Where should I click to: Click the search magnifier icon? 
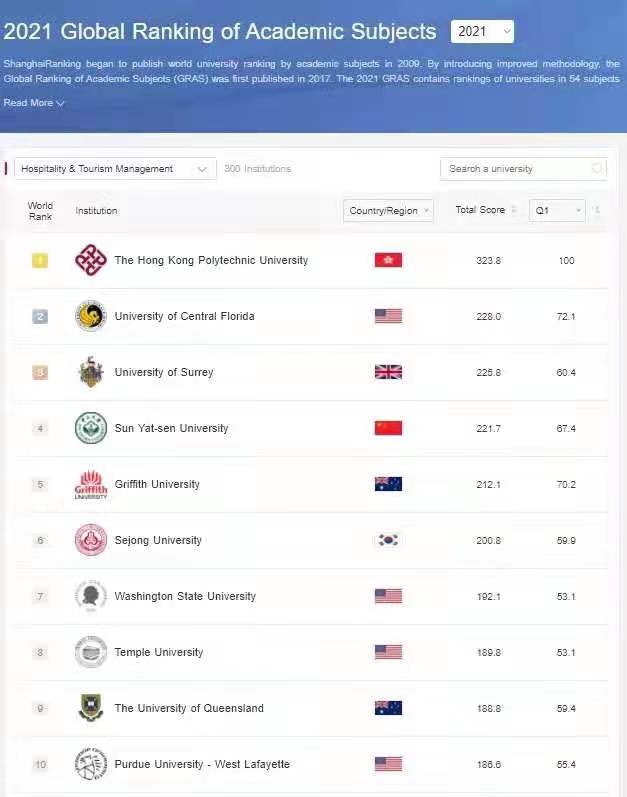[x=597, y=169]
